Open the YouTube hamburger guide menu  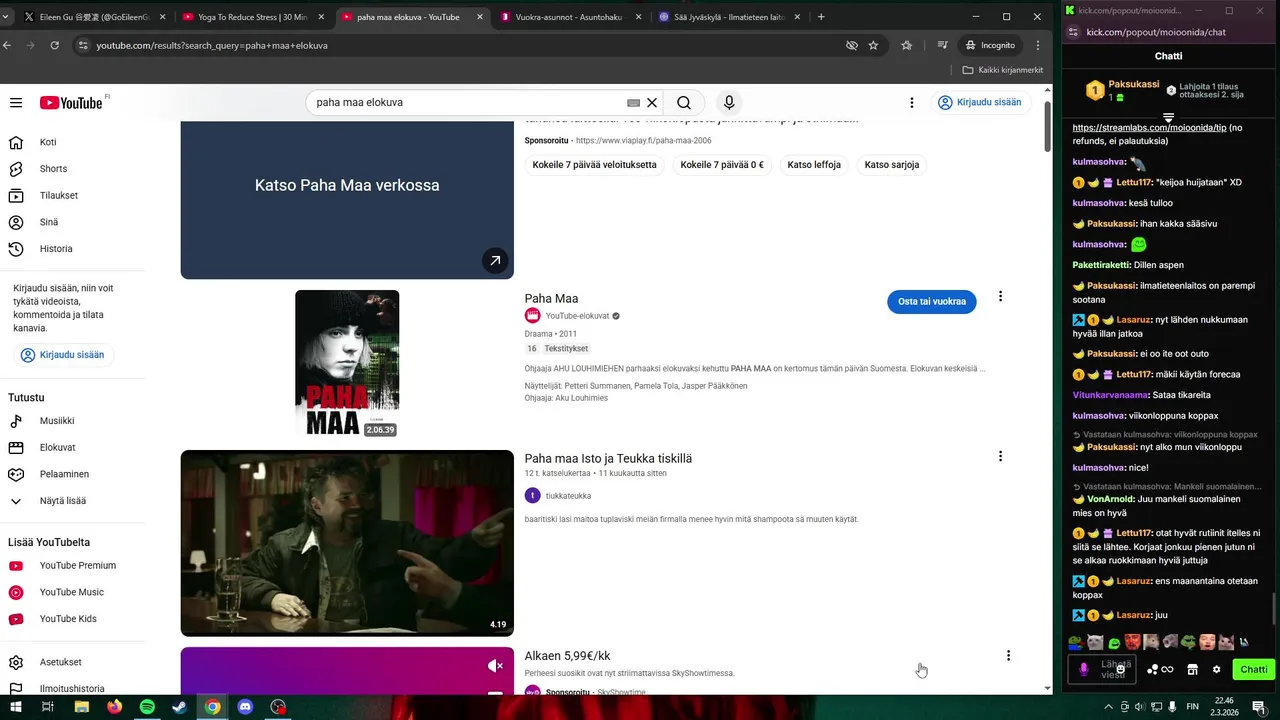coord(16,103)
